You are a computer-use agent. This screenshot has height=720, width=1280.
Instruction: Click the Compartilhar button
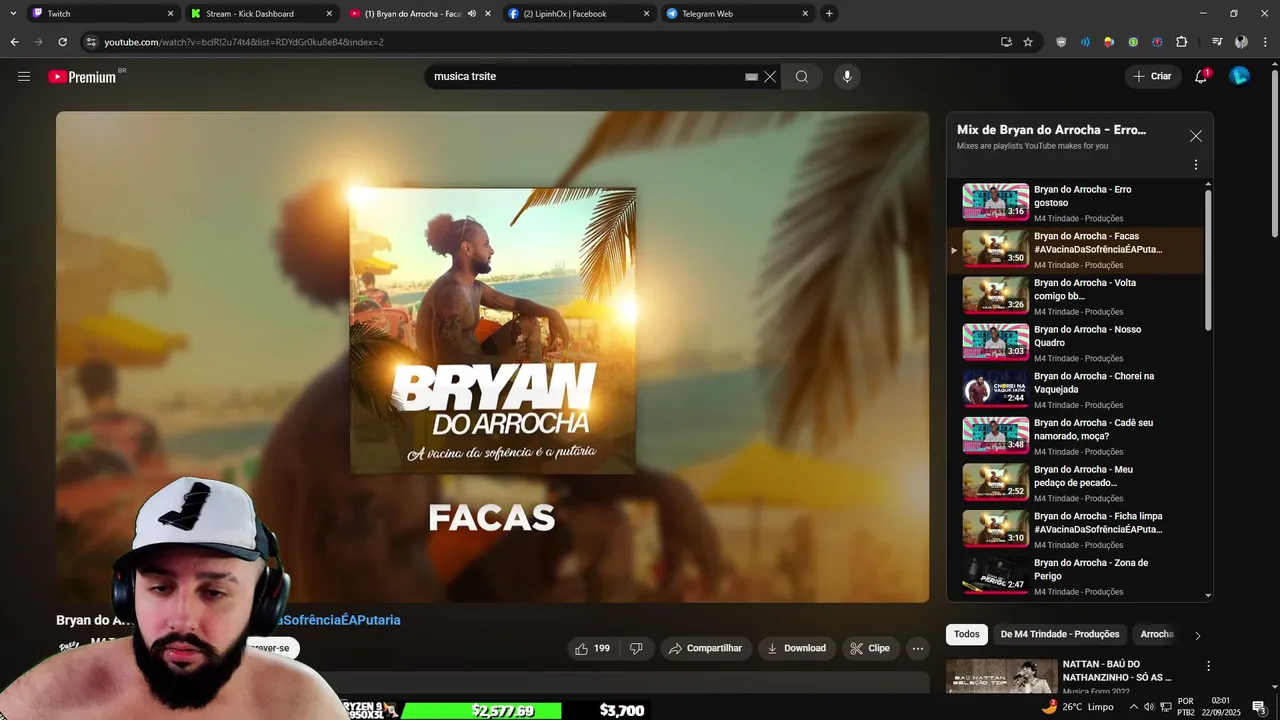tap(706, 648)
